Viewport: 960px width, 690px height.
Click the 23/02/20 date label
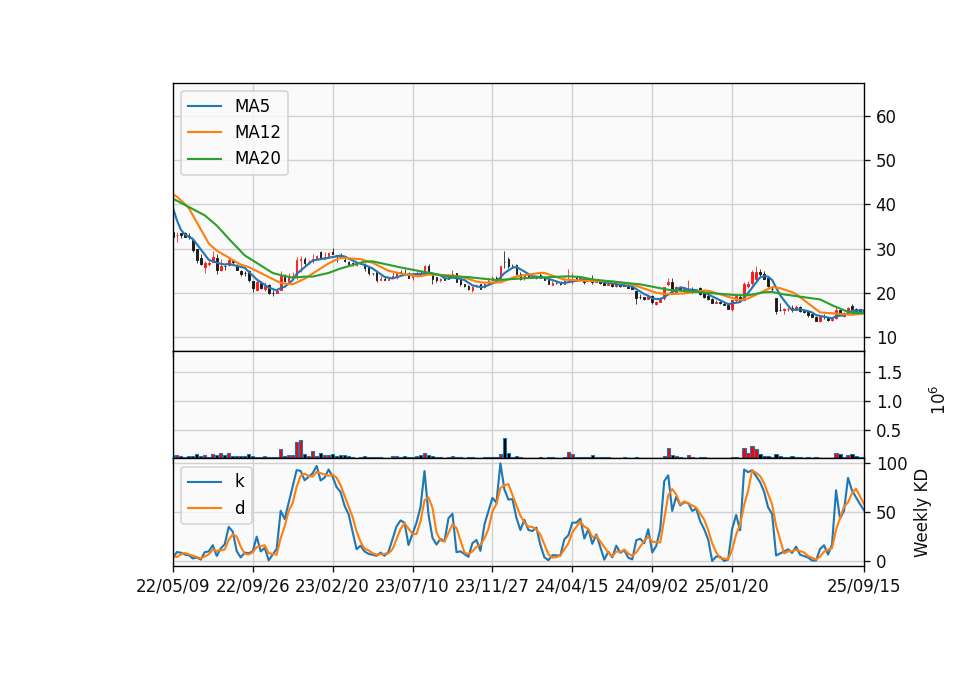tap(332, 586)
